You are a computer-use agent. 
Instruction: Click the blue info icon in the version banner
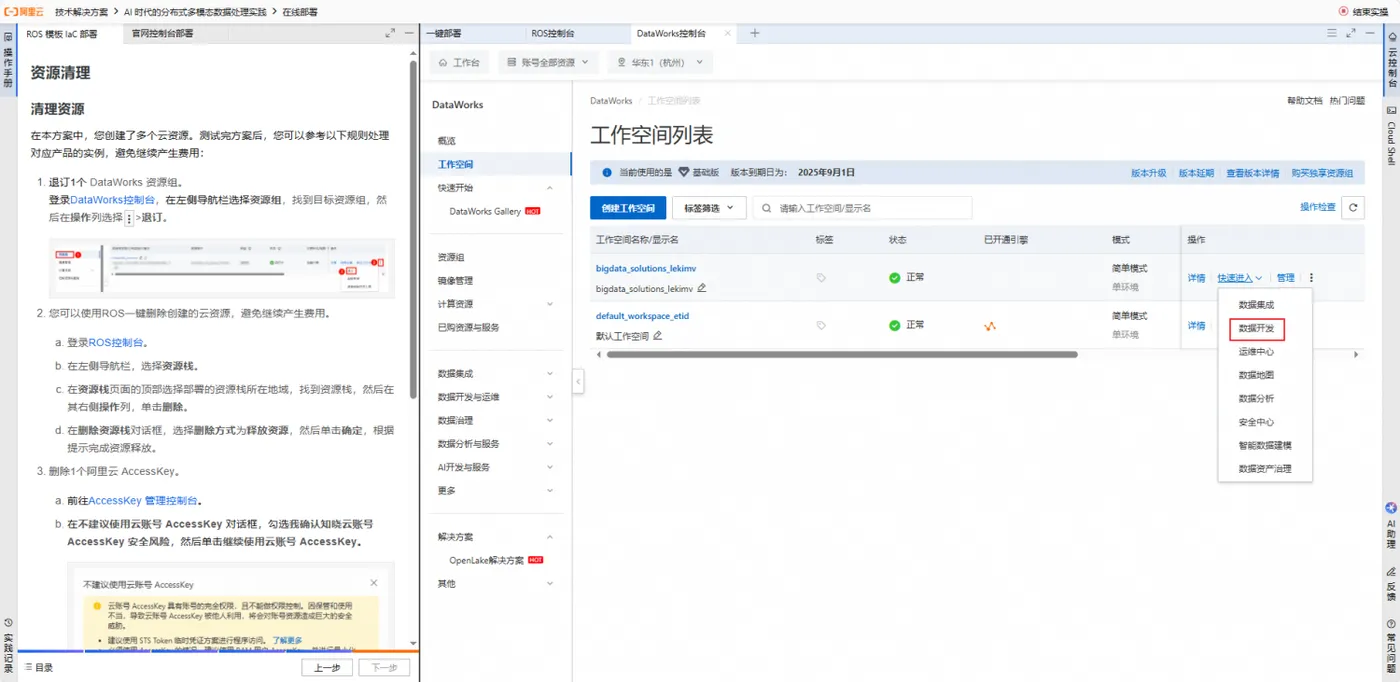pos(606,172)
